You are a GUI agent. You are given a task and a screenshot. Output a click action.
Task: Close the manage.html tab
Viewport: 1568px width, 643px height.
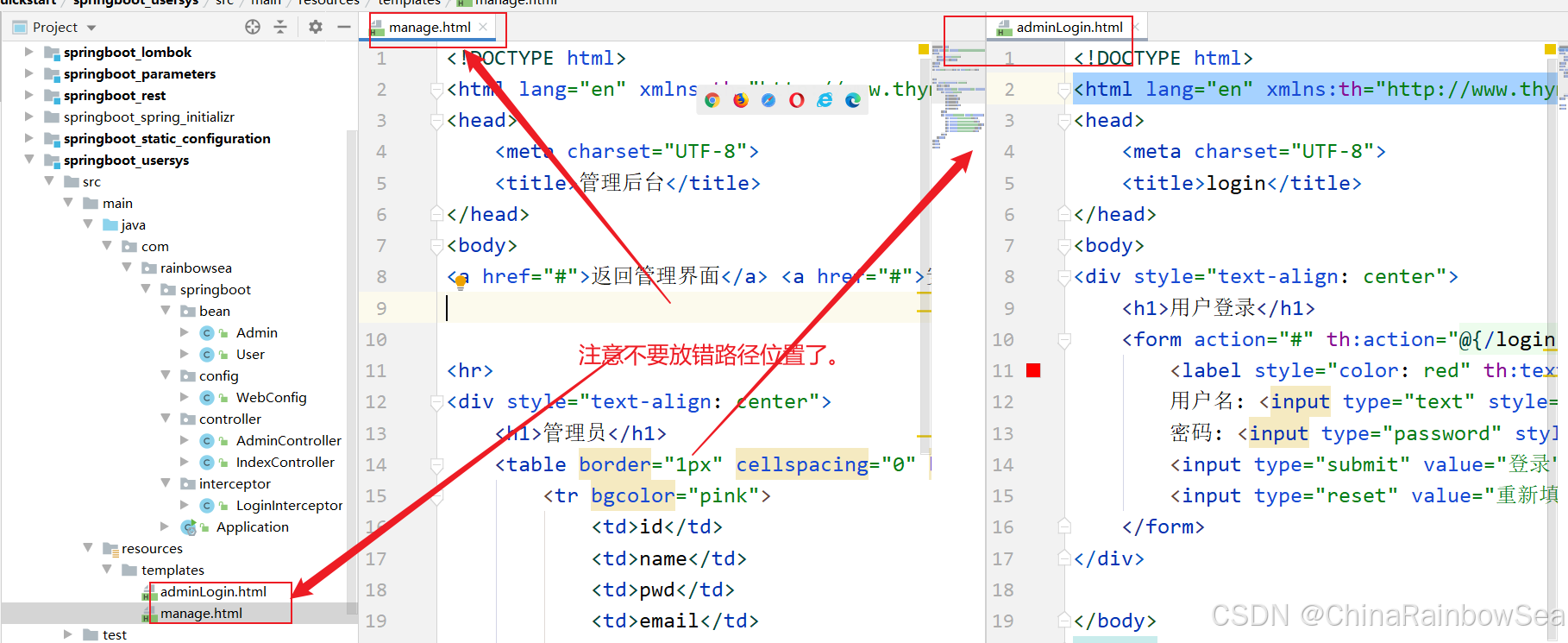483,27
